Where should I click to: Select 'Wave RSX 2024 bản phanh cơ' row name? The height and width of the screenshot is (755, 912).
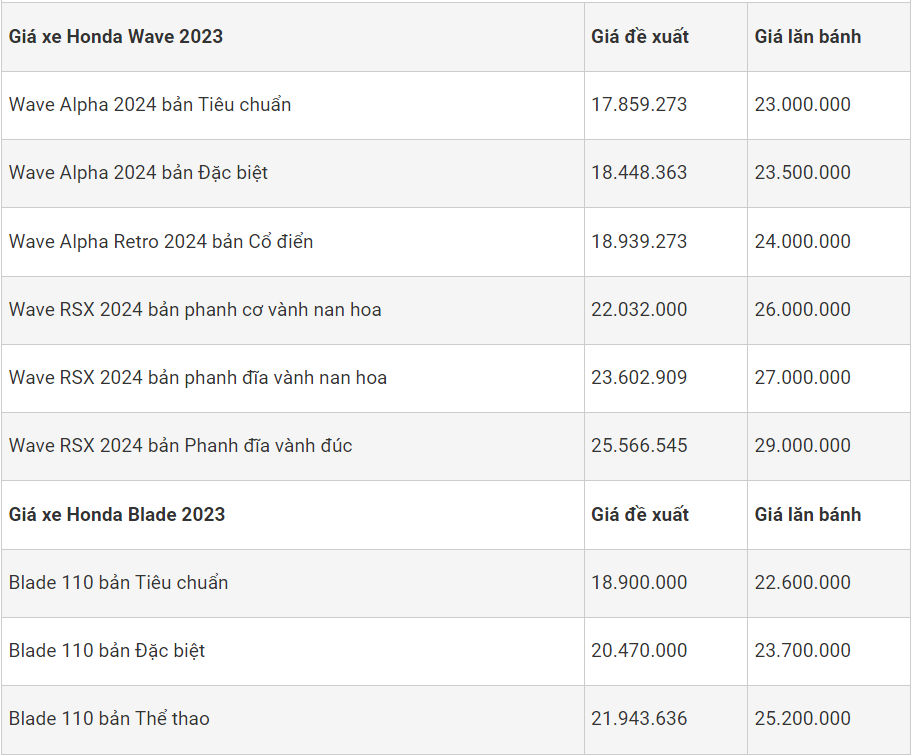[x=195, y=310]
